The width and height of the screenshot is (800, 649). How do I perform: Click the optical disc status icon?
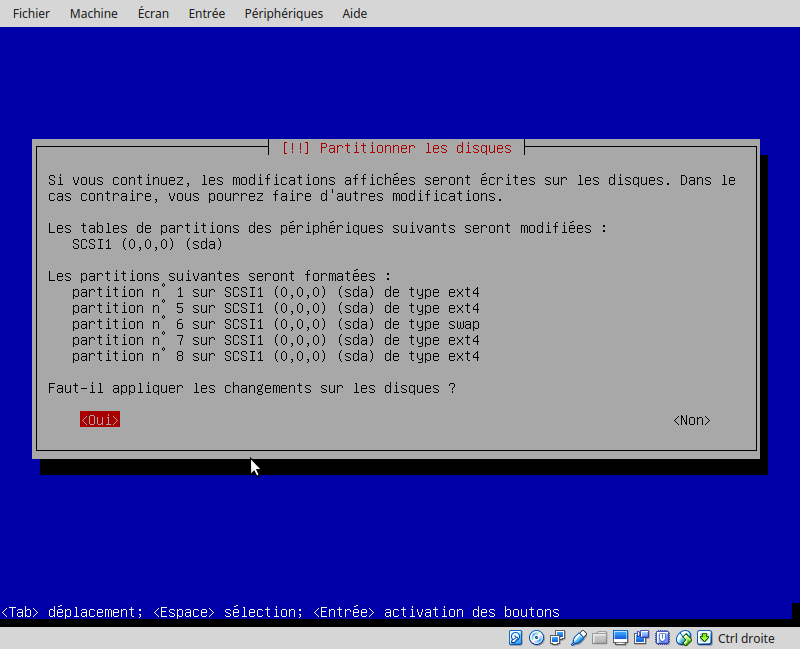coord(536,638)
